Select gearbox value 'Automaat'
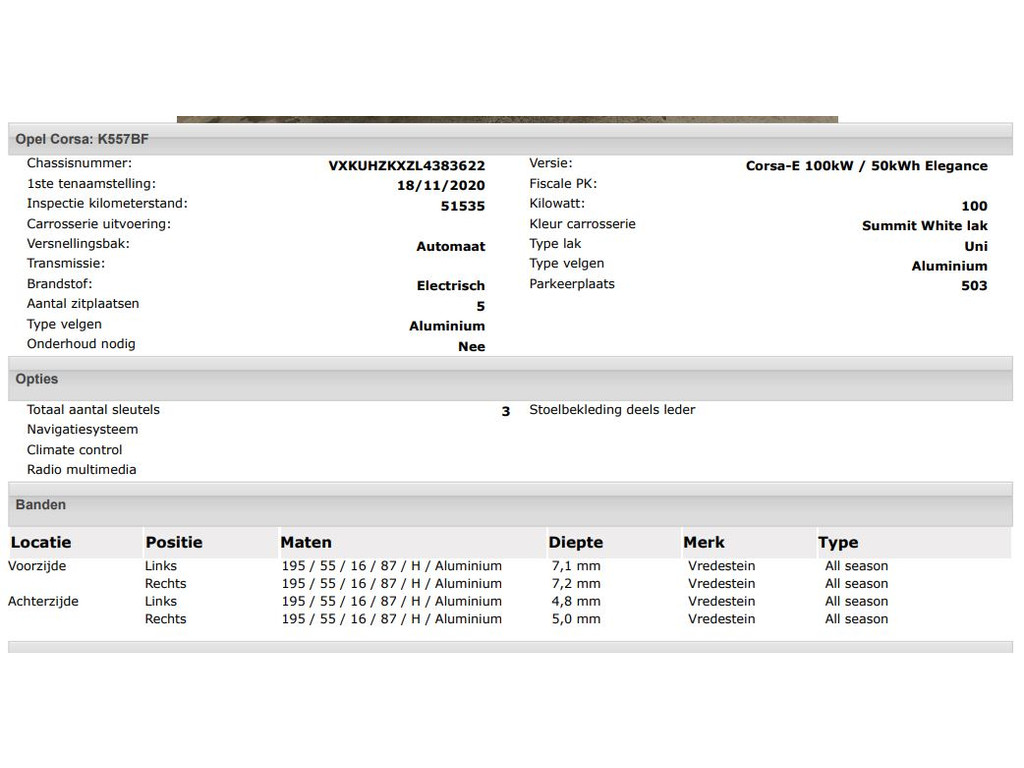Image resolution: width=1024 pixels, height=768 pixels. (x=451, y=247)
